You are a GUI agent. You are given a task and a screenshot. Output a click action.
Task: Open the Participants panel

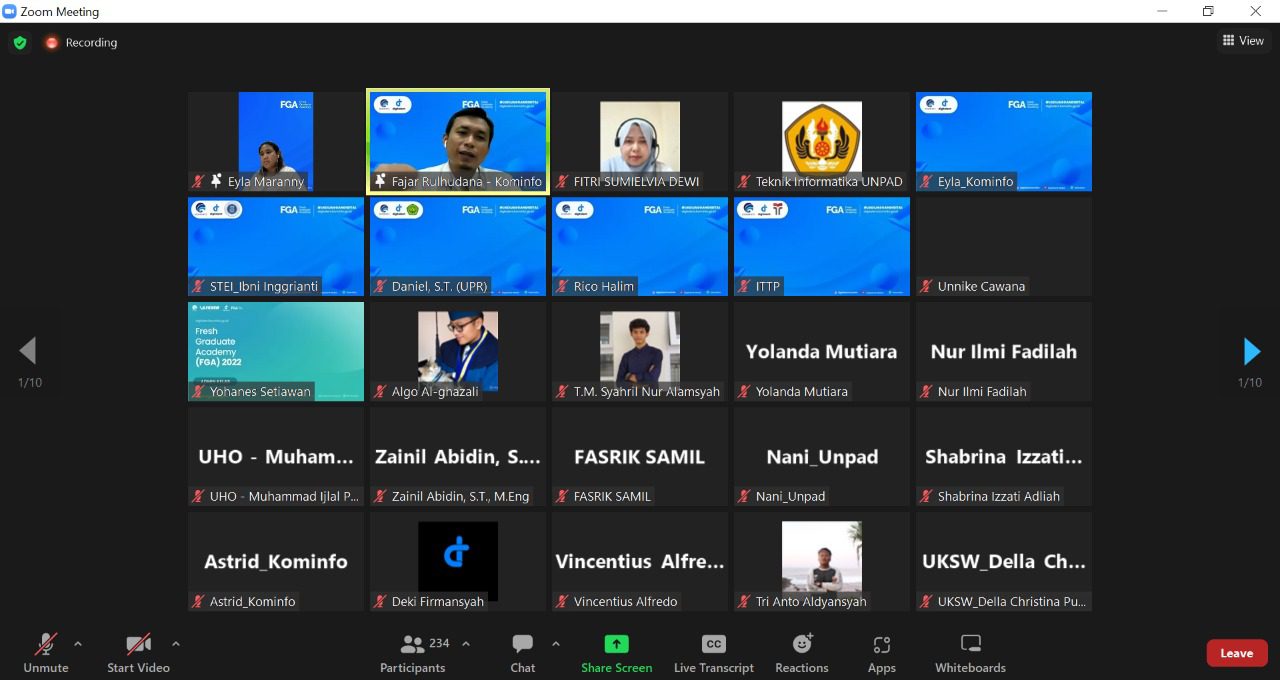point(412,654)
